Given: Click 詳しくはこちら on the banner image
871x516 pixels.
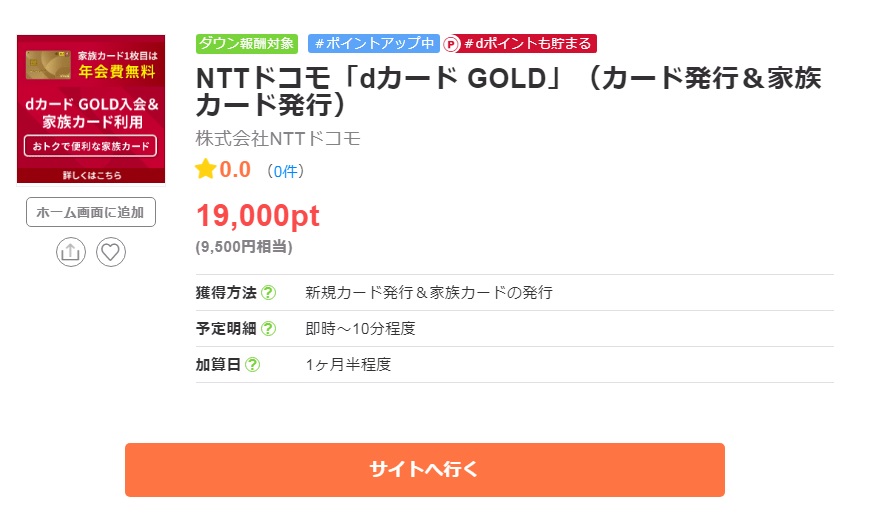Looking at the screenshot, I should [92, 176].
